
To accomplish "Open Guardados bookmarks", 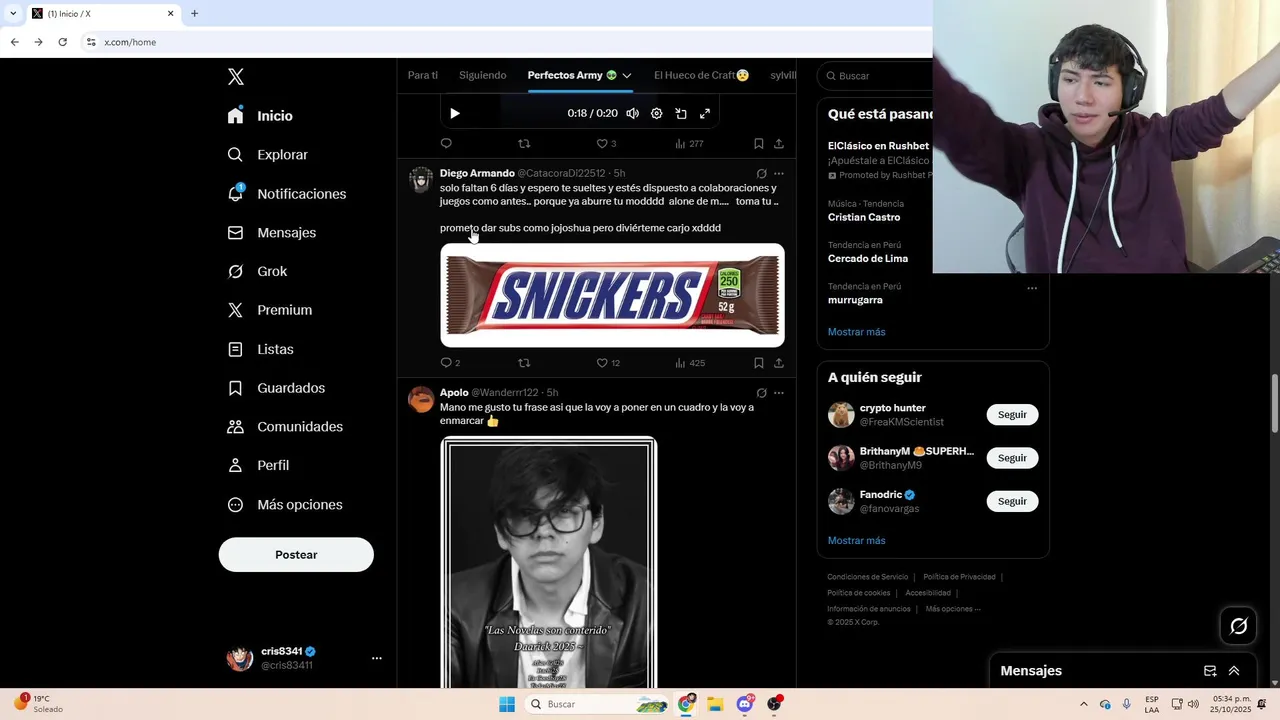I will (276, 388).
